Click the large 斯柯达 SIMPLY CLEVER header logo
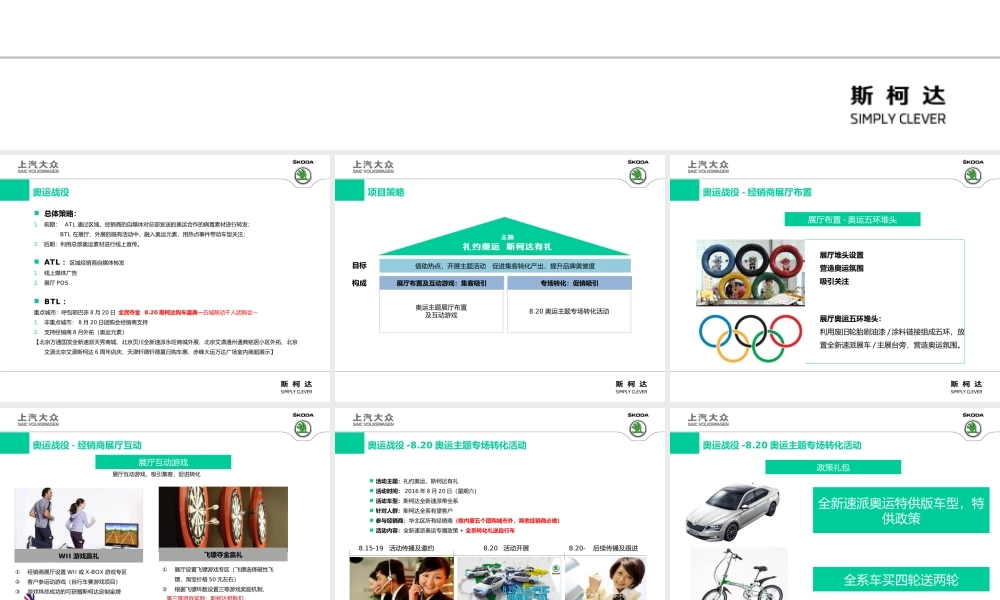The width and height of the screenshot is (1000, 600). 898,105
